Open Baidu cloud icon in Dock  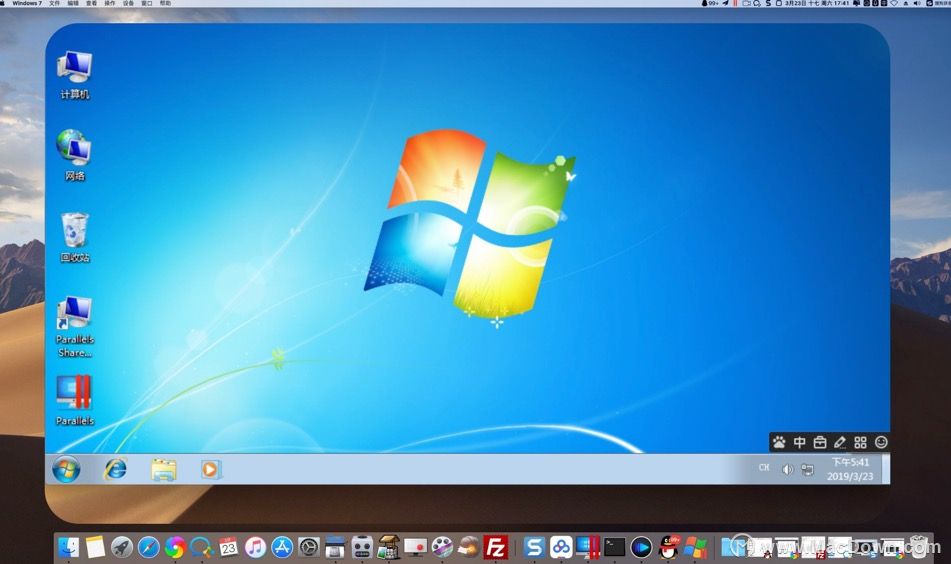click(x=561, y=548)
